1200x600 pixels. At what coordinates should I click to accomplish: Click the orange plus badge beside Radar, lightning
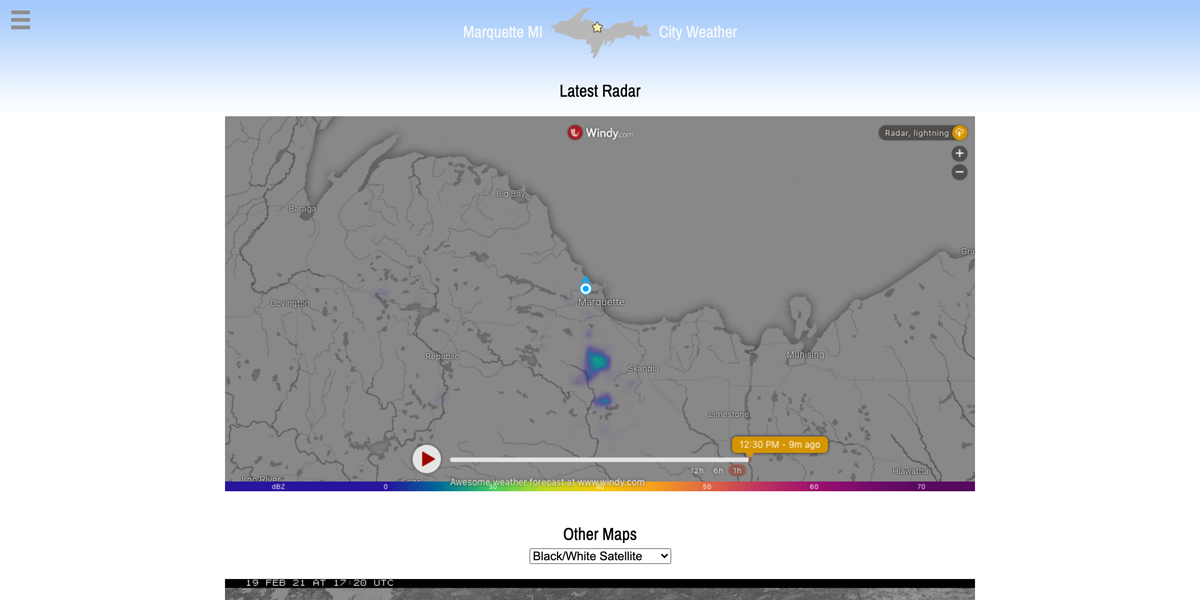[x=959, y=132]
